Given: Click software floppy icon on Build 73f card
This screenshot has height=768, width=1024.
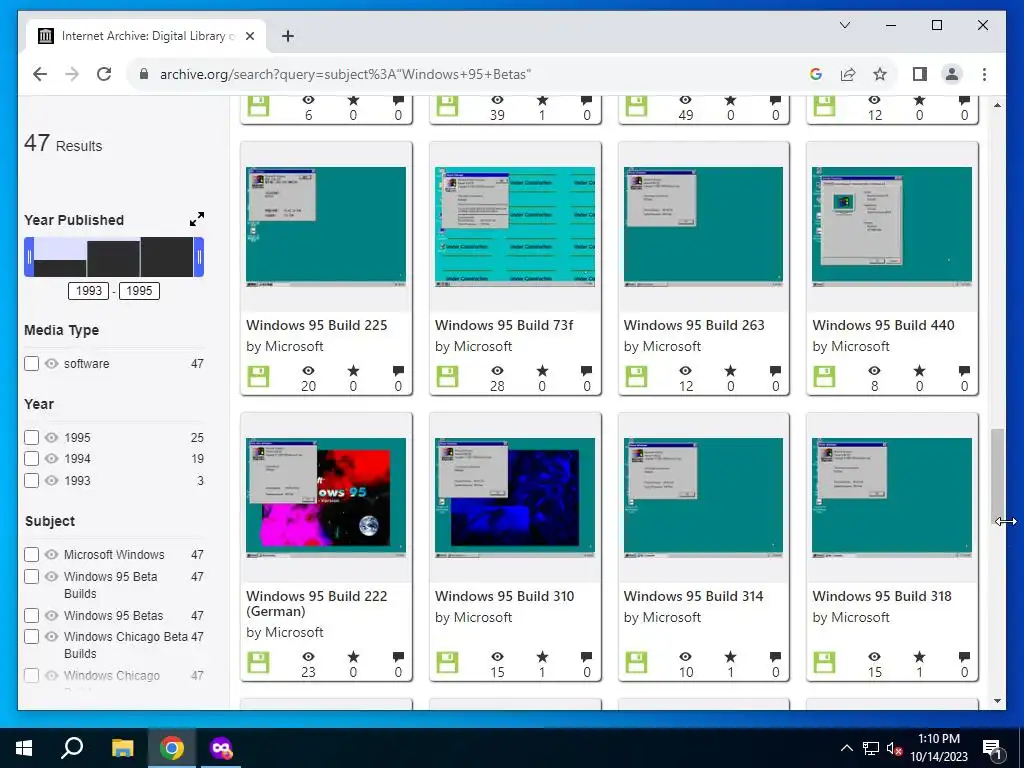Looking at the screenshot, I should (447, 376).
